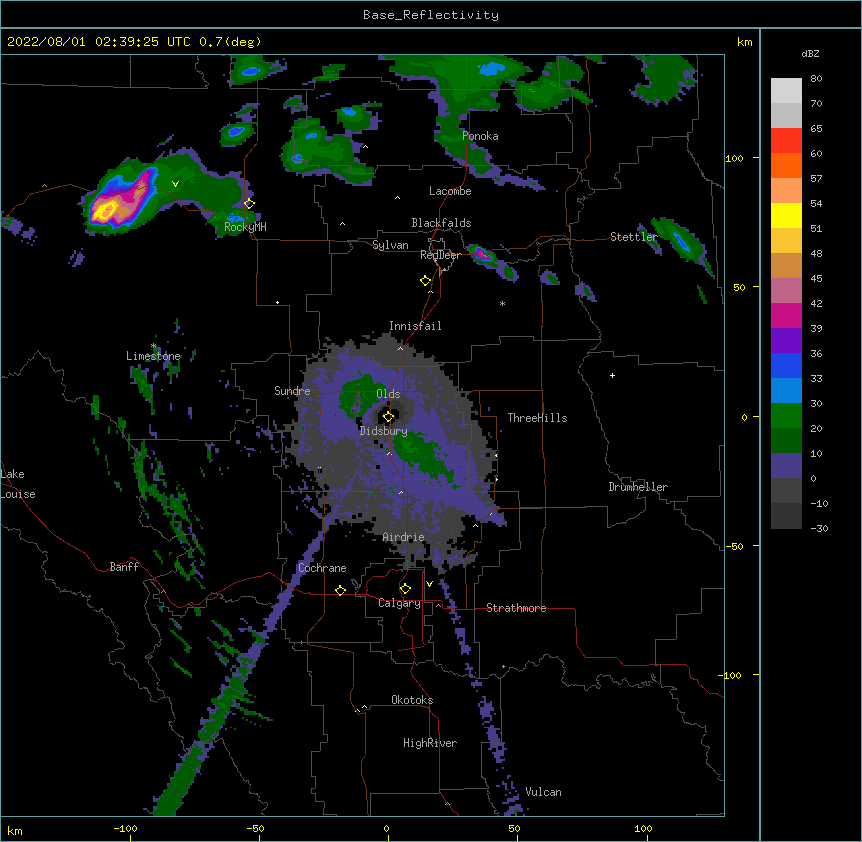862x842 pixels.
Task: Click the RockyMH map label
Action: [245, 227]
